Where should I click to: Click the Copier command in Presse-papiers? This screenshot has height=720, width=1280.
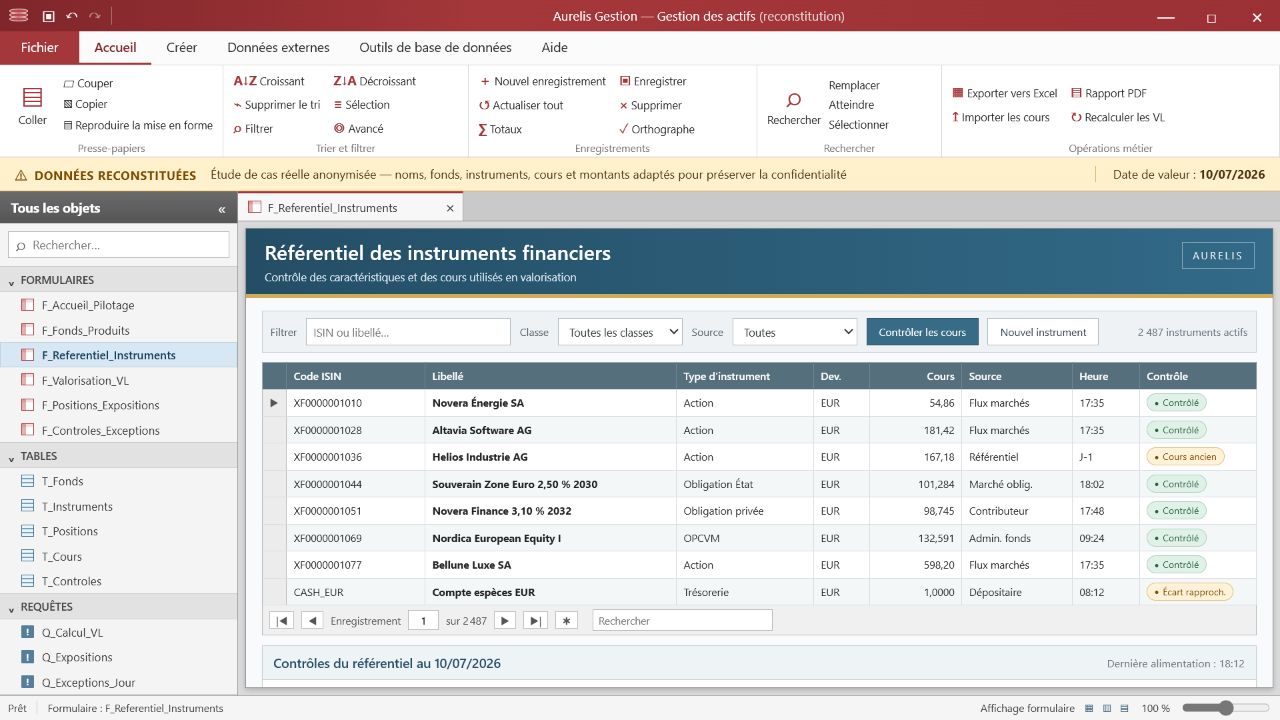[x=85, y=104]
